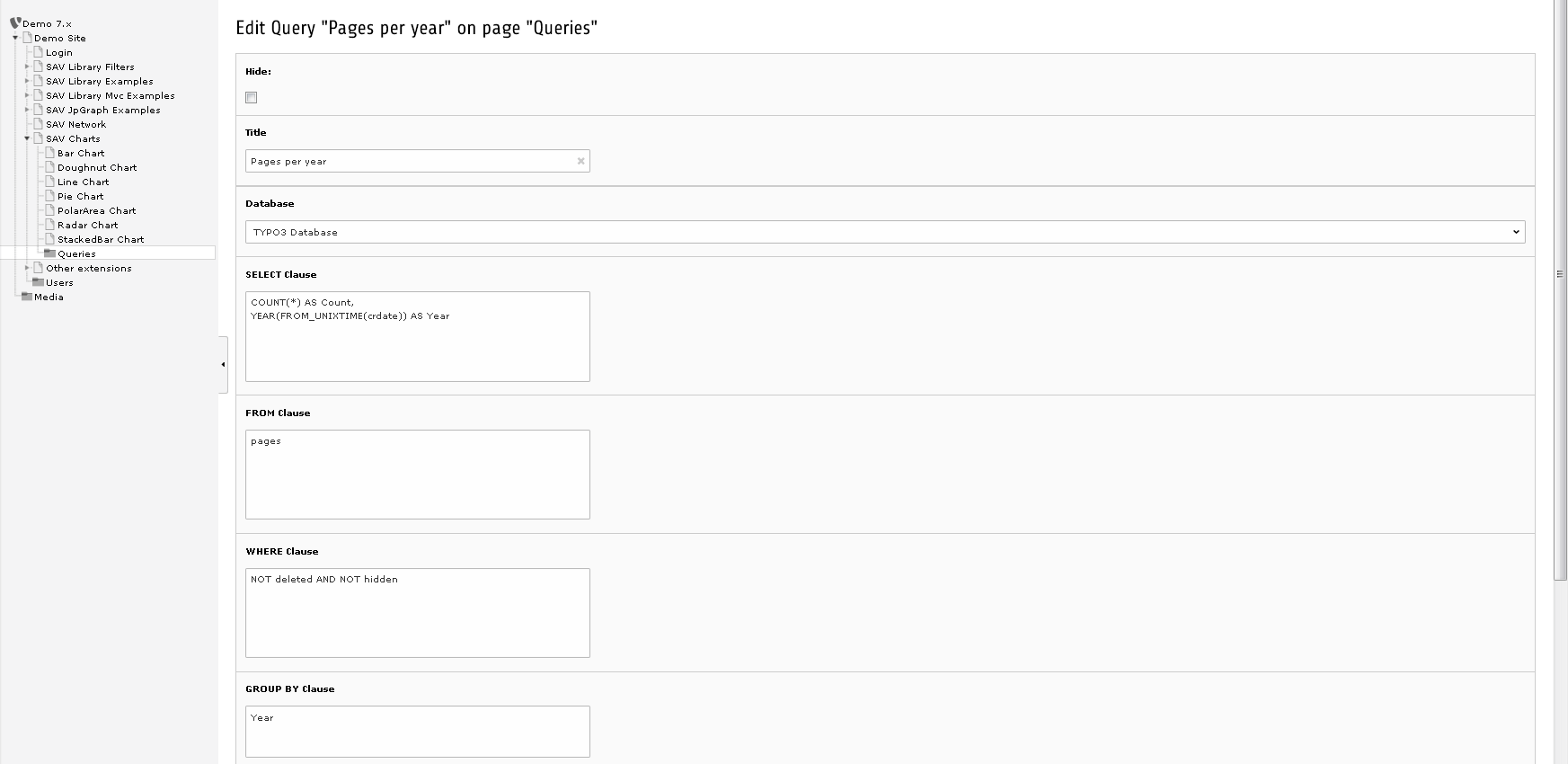Click the Login page icon

[39, 52]
